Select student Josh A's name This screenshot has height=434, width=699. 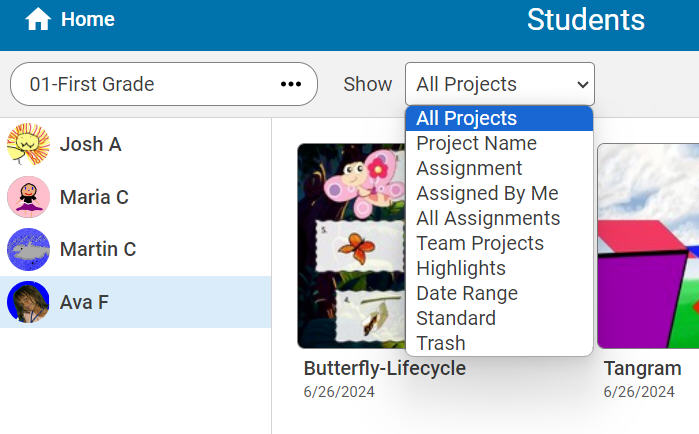tap(90, 144)
